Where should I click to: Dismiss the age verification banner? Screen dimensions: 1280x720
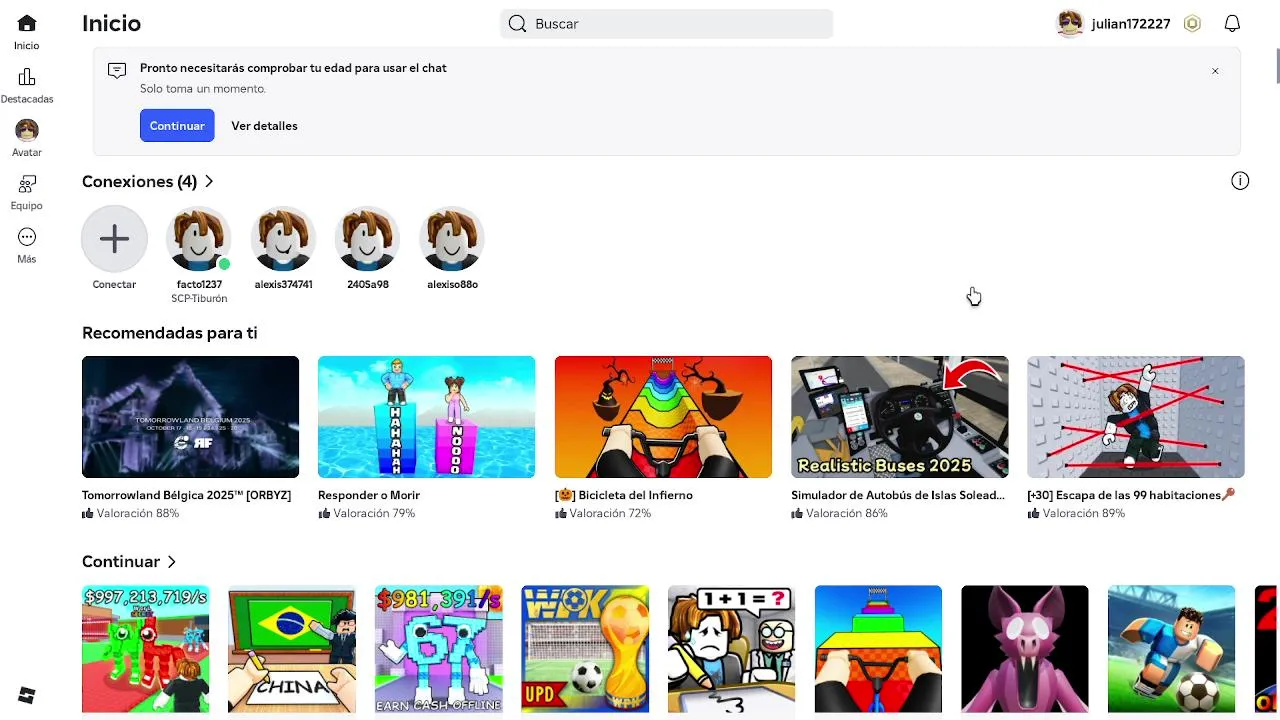(x=1215, y=71)
